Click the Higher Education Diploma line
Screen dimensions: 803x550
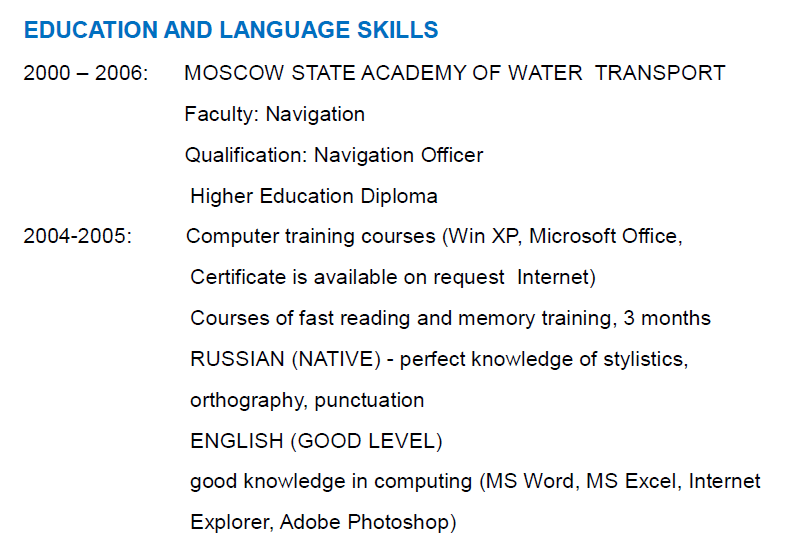click(x=313, y=196)
